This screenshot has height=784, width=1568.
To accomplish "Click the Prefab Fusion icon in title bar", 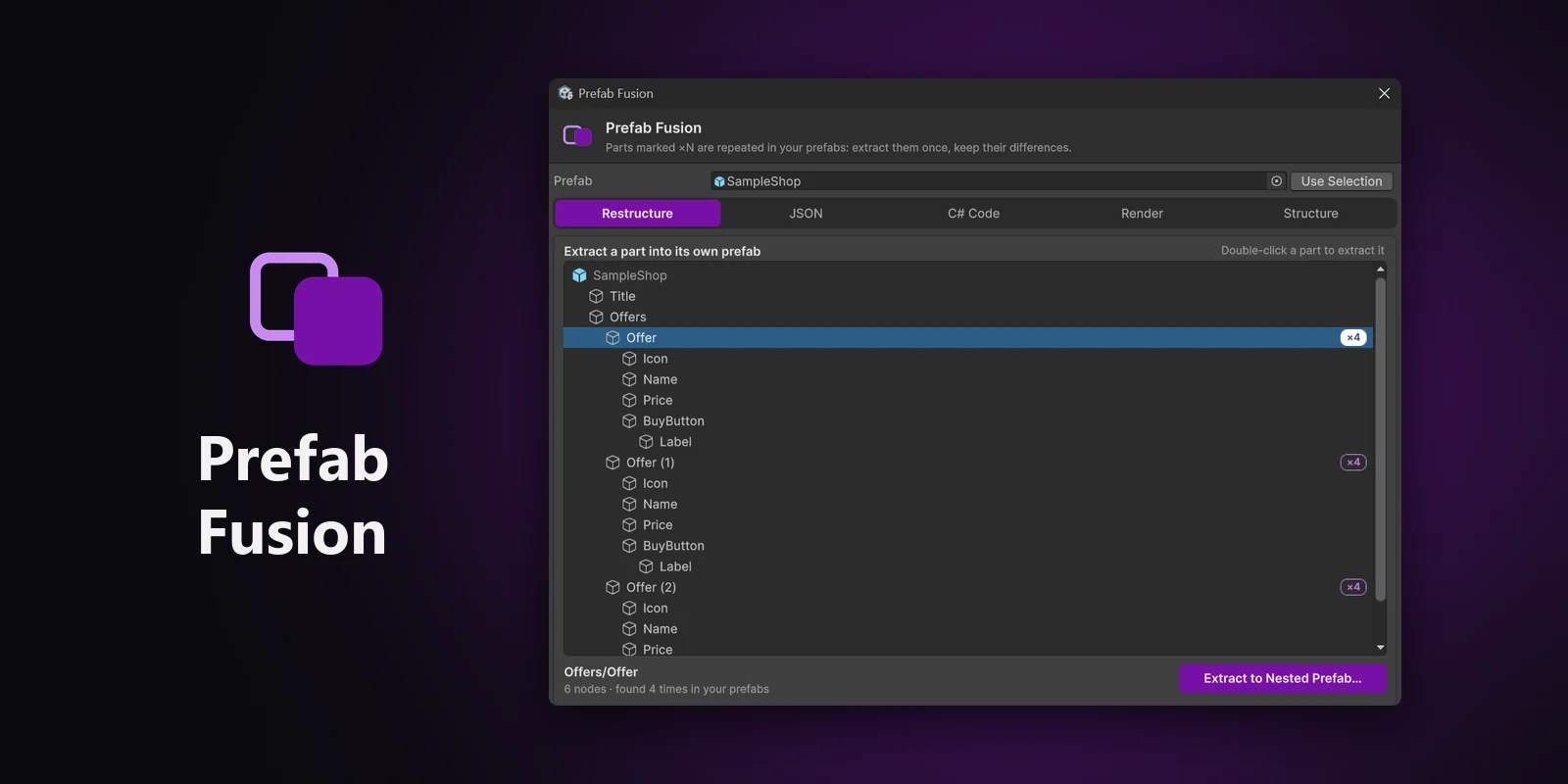I will point(565,93).
